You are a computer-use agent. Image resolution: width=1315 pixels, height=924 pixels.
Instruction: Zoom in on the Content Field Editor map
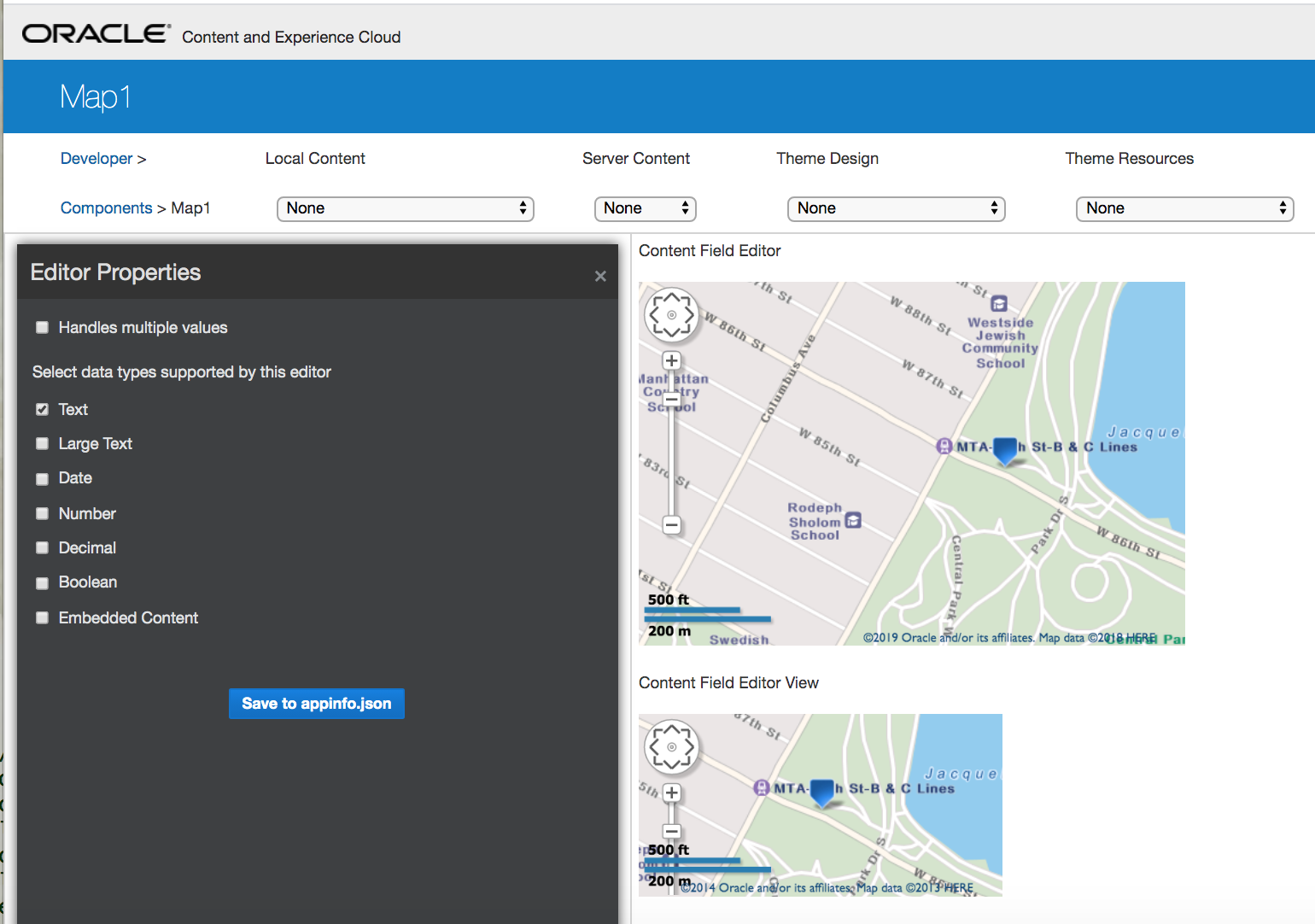(672, 360)
